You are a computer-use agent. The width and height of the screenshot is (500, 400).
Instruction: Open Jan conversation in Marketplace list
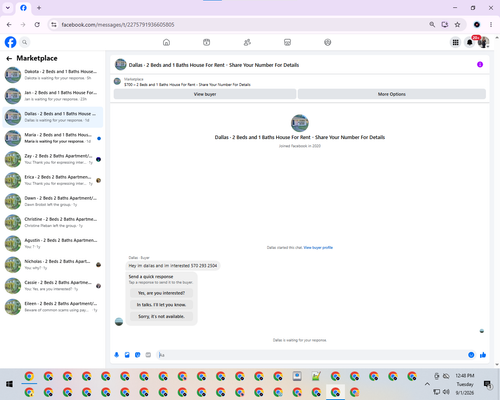53,96
